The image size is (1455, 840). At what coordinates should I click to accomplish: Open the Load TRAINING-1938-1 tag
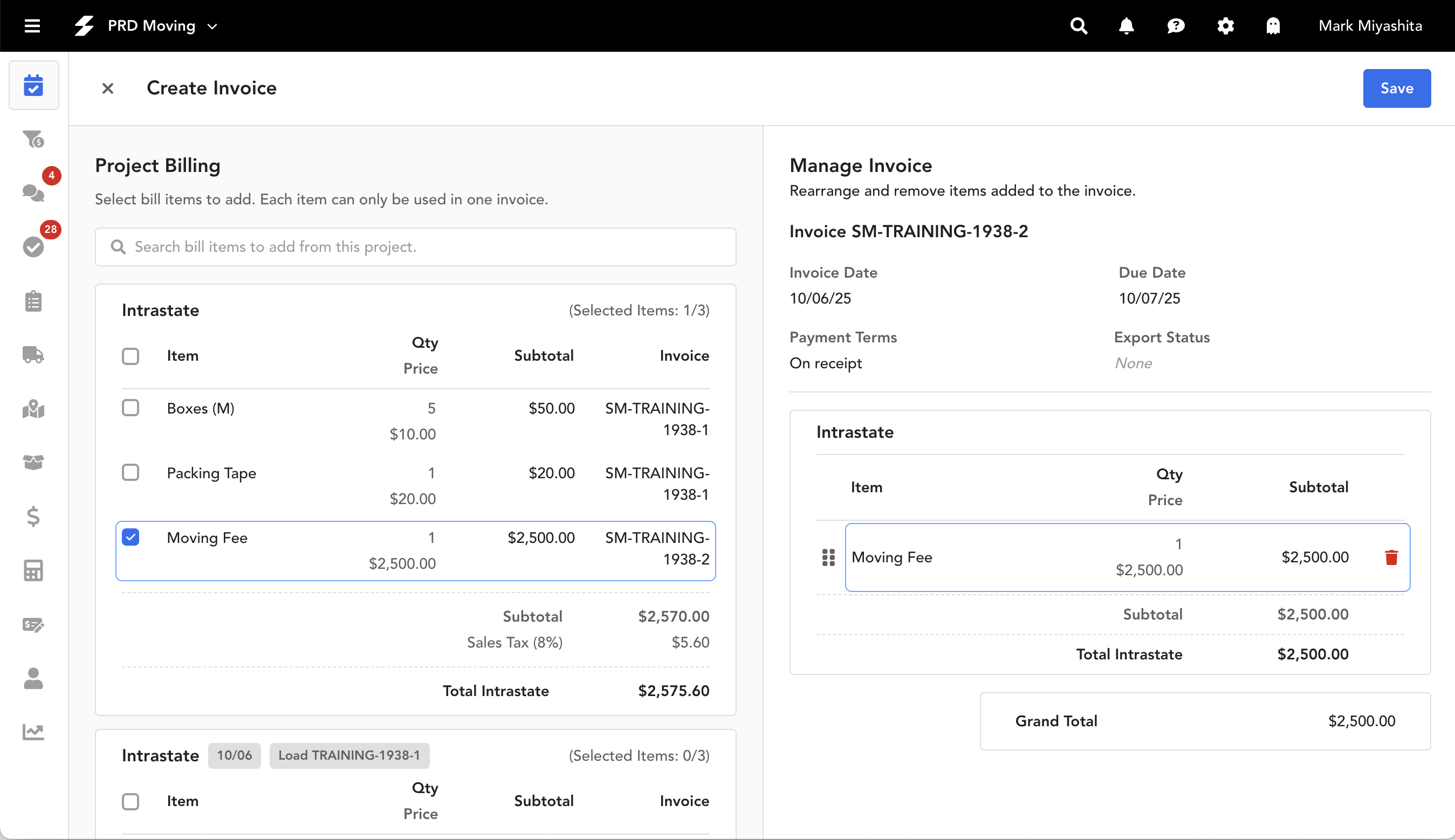(348, 755)
